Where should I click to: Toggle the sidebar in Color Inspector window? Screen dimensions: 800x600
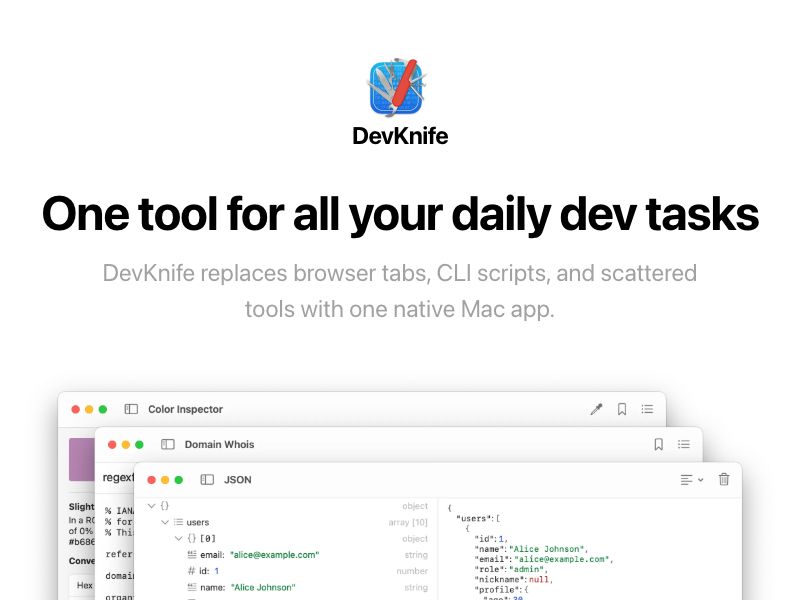130,409
